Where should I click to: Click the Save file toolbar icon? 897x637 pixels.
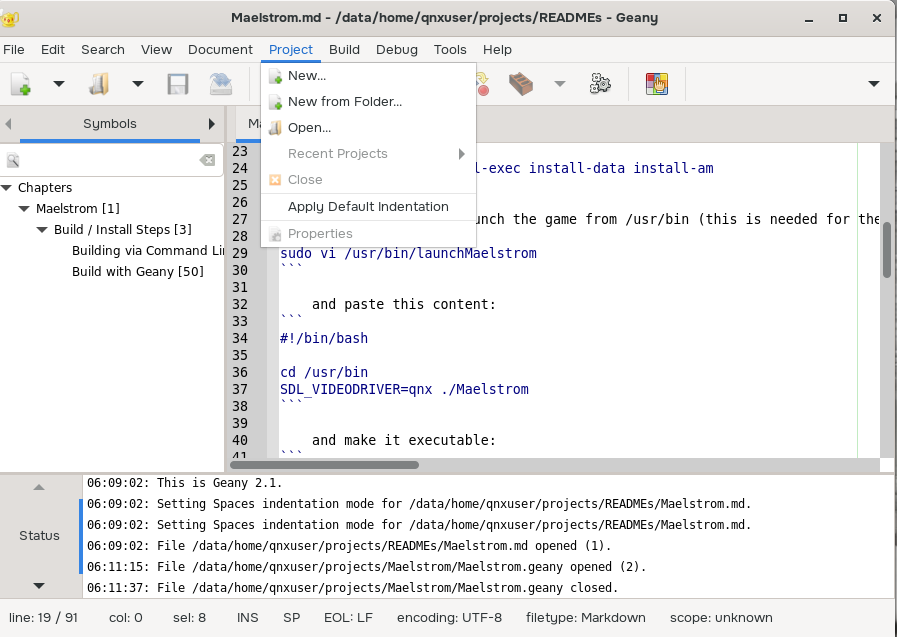pyautogui.click(x=178, y=84)
